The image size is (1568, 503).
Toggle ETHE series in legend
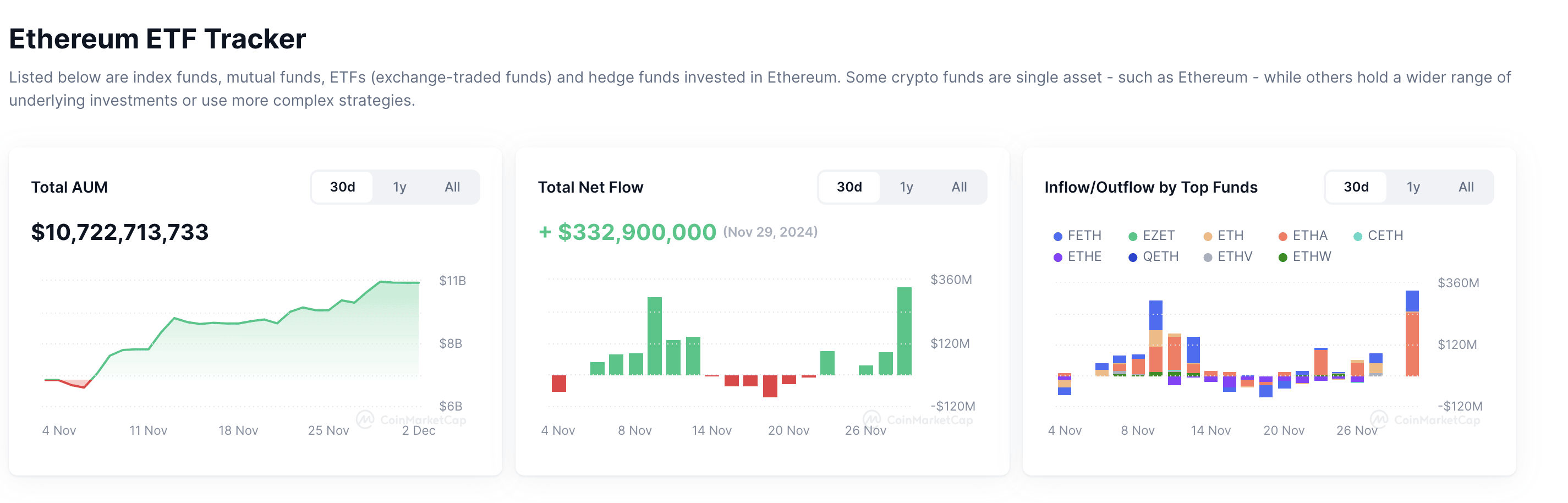click(x=1077, y=256)
